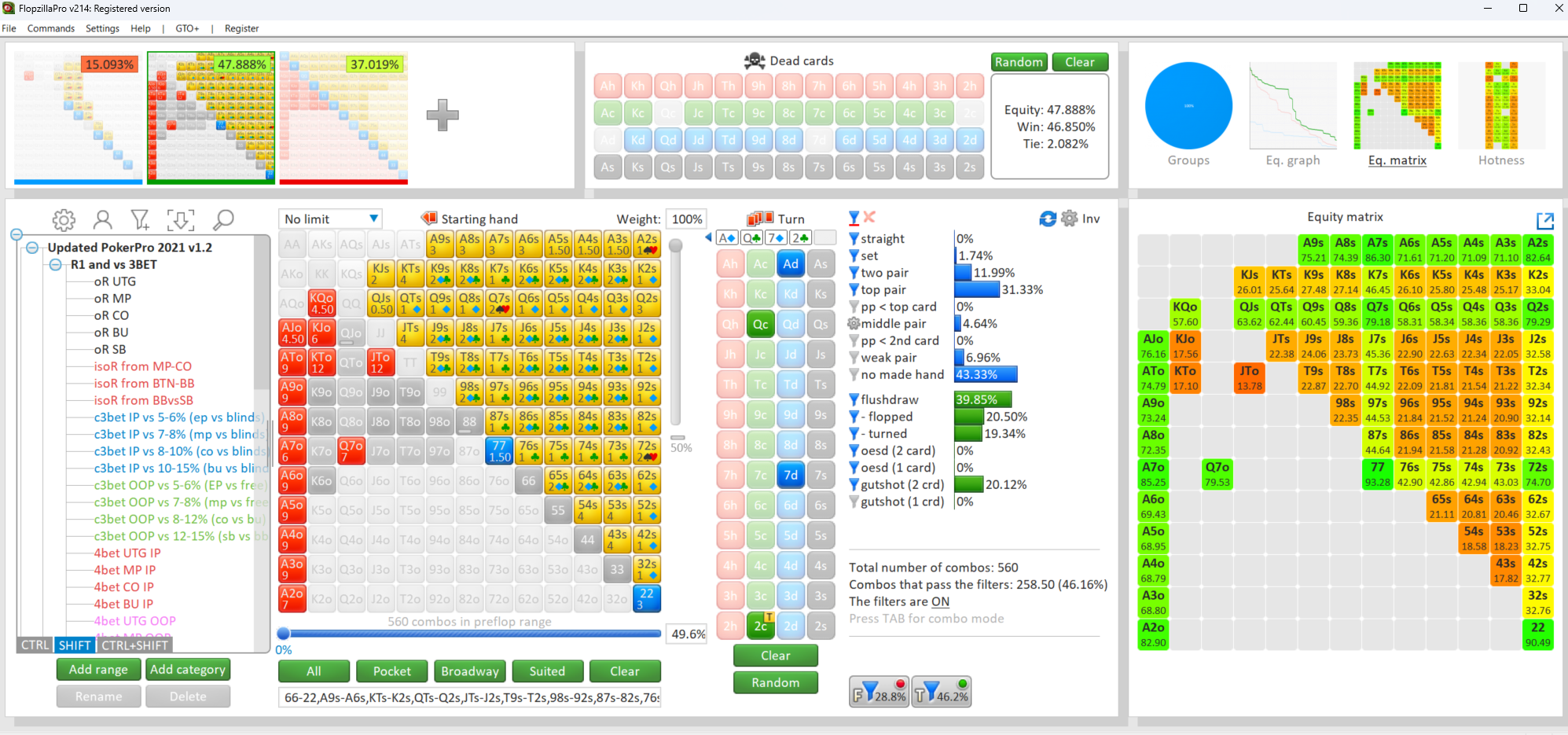Click the vertical weight slider handle
1568x735 pixels.
[x=675, y=245]
